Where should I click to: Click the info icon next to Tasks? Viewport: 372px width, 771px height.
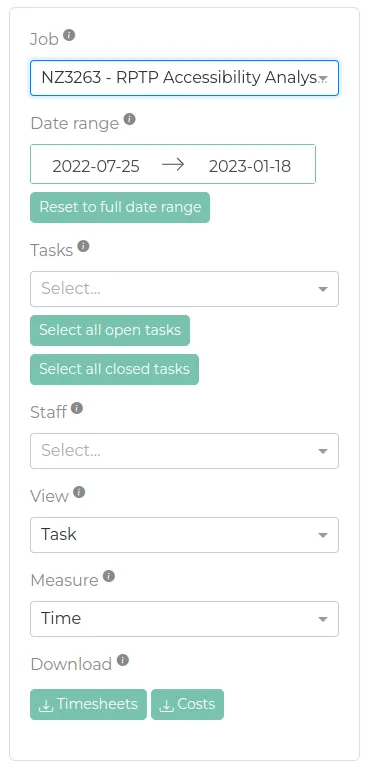[84, 246]
